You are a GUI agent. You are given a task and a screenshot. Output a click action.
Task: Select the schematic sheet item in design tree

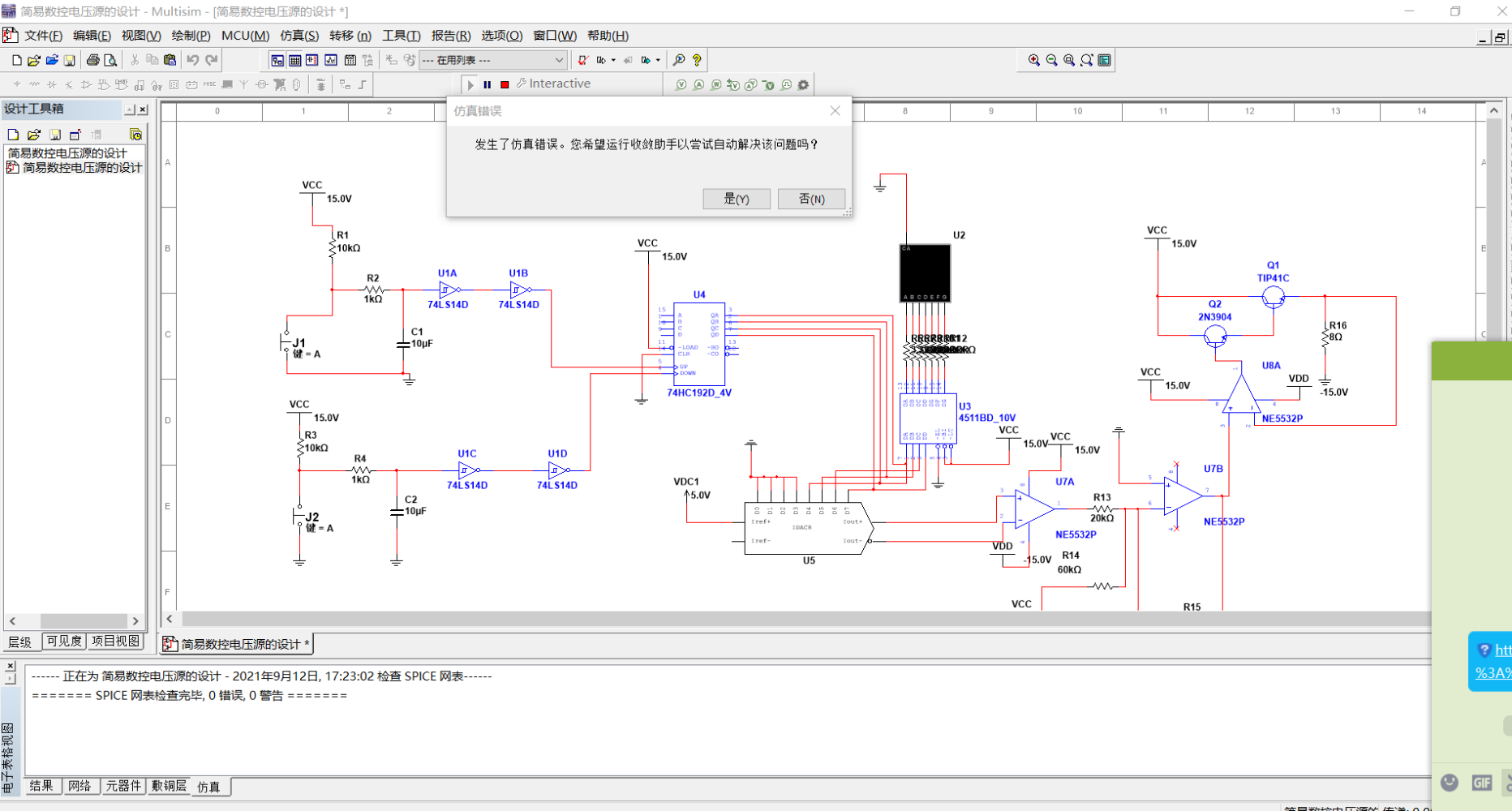click(75, 168)
